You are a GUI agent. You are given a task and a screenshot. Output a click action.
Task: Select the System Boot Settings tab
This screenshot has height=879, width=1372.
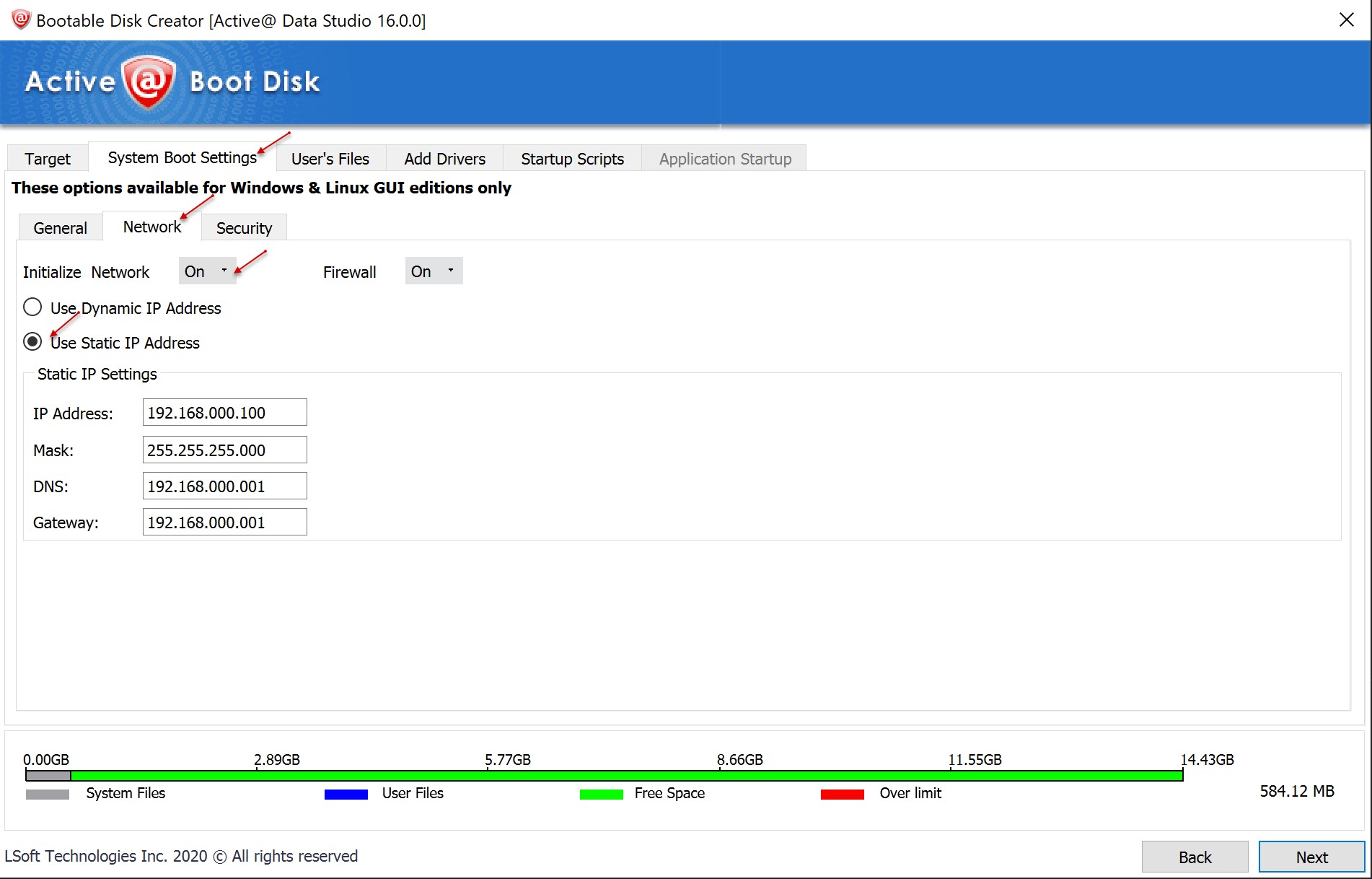182,157
